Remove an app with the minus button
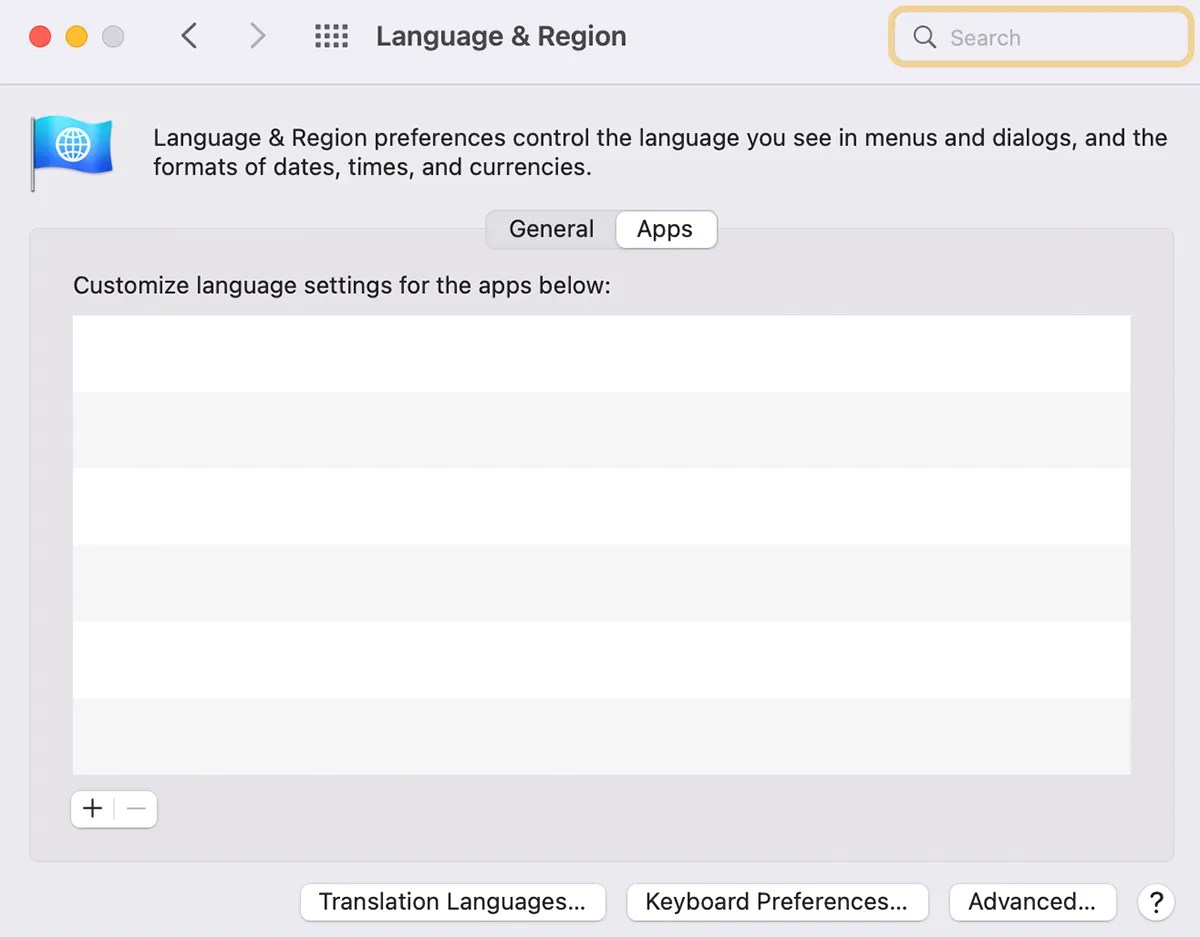The height and width of the screenshot is (937, 1200). click(136, 808)
